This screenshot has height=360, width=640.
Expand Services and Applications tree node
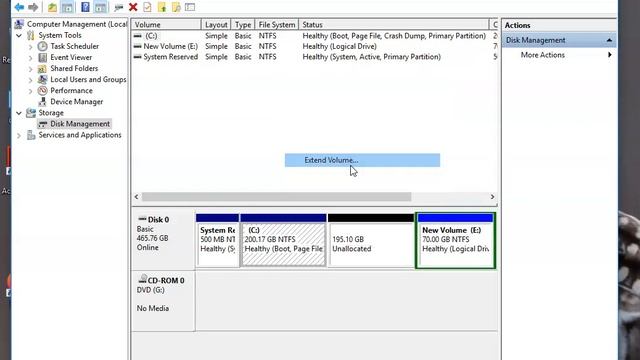tap(19, 135)
